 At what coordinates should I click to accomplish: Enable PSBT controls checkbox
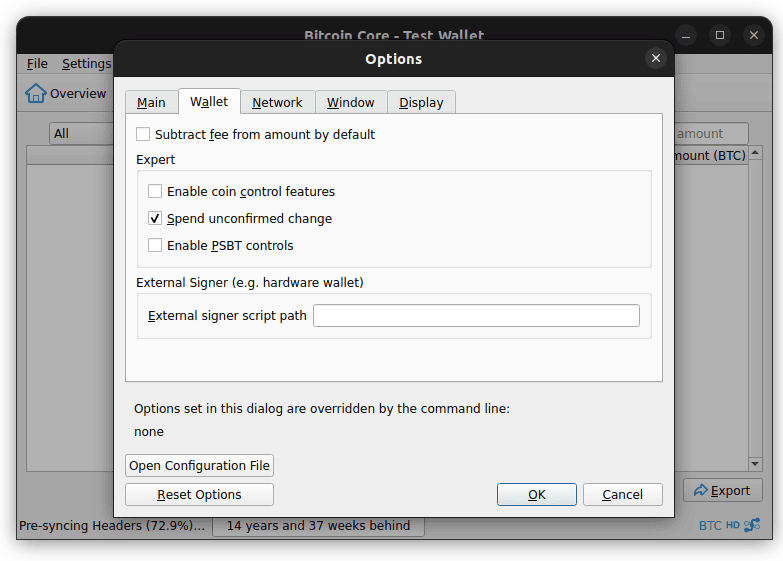tap(155, 245)
